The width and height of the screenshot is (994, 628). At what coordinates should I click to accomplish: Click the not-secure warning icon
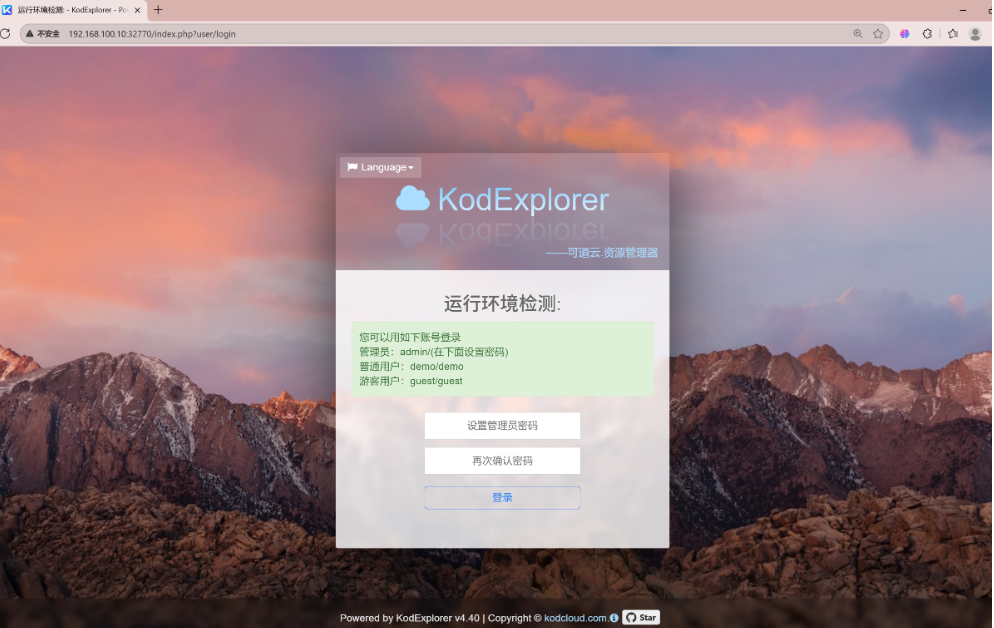pyautogui.click(x=30, y=34)
